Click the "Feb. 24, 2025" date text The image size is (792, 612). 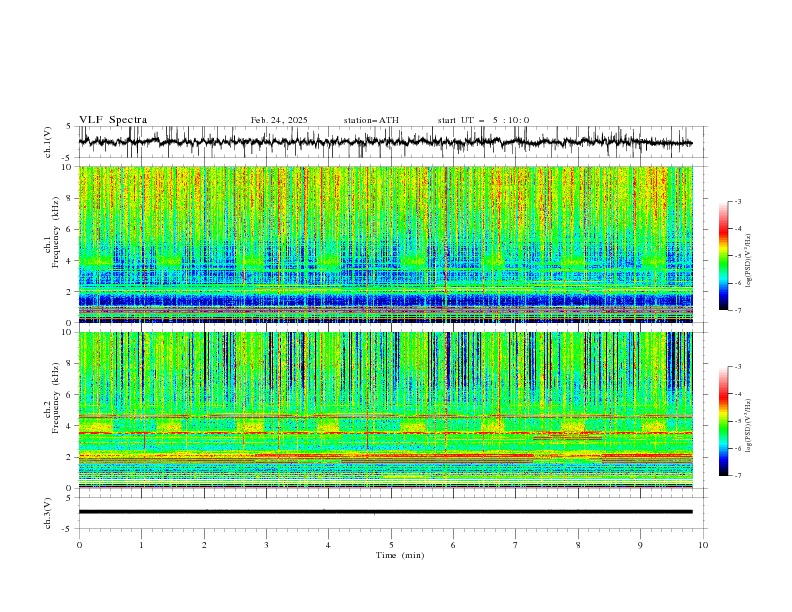pyautogui.click(x=279, y=120)
